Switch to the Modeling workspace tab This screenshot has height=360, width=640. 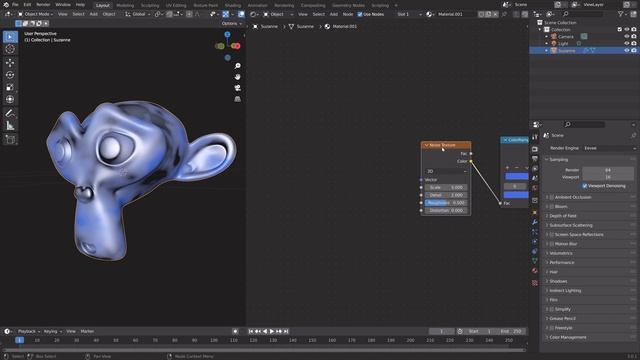[125, 5]
